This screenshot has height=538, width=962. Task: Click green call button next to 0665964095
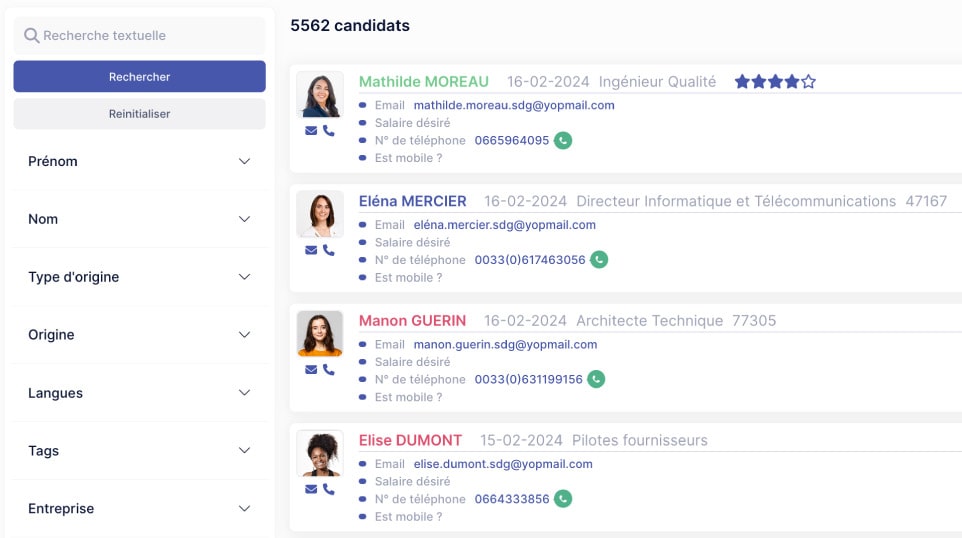[563, 141]
